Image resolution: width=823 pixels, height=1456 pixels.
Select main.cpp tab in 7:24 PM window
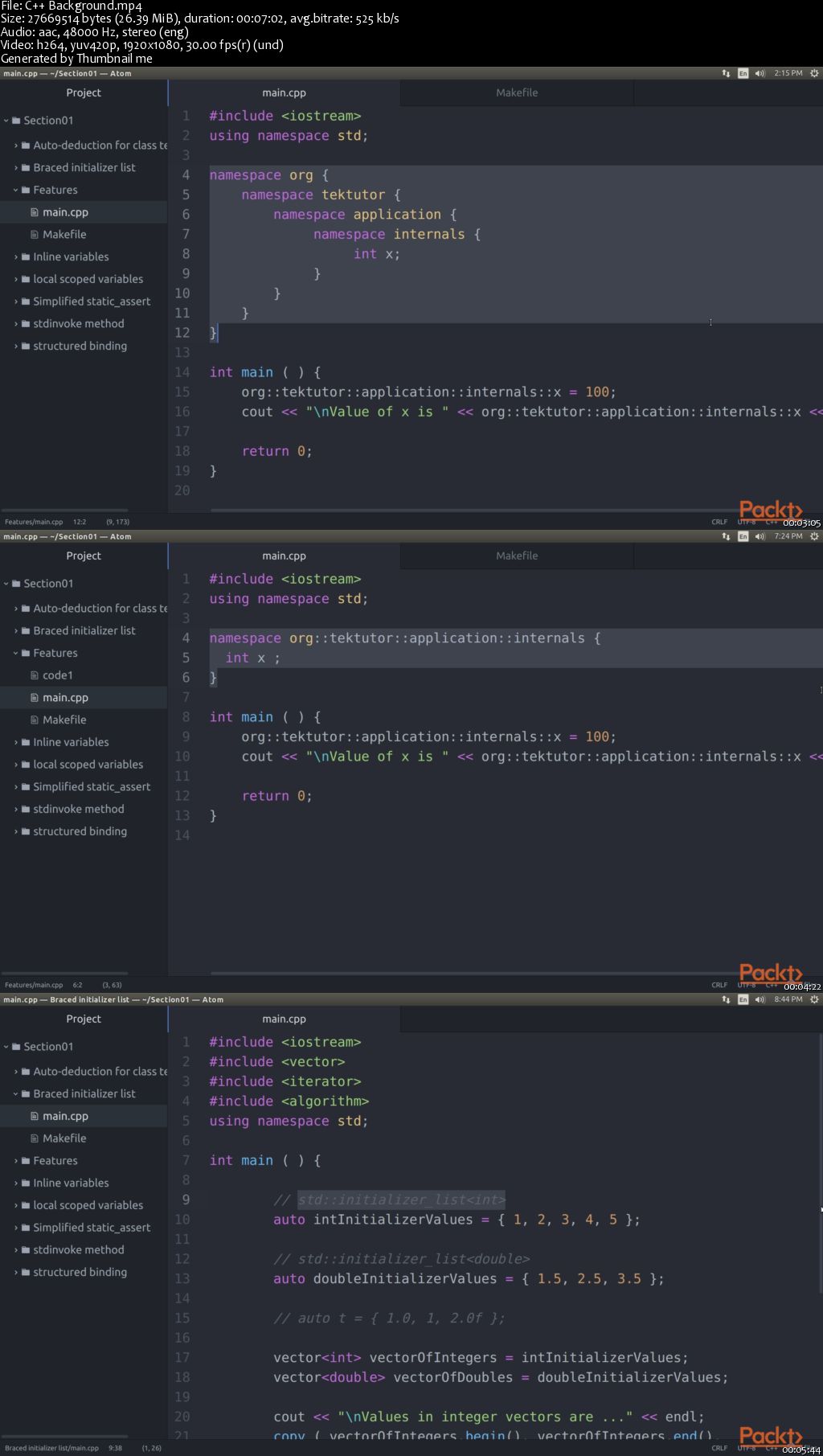(x=284, y=556)
